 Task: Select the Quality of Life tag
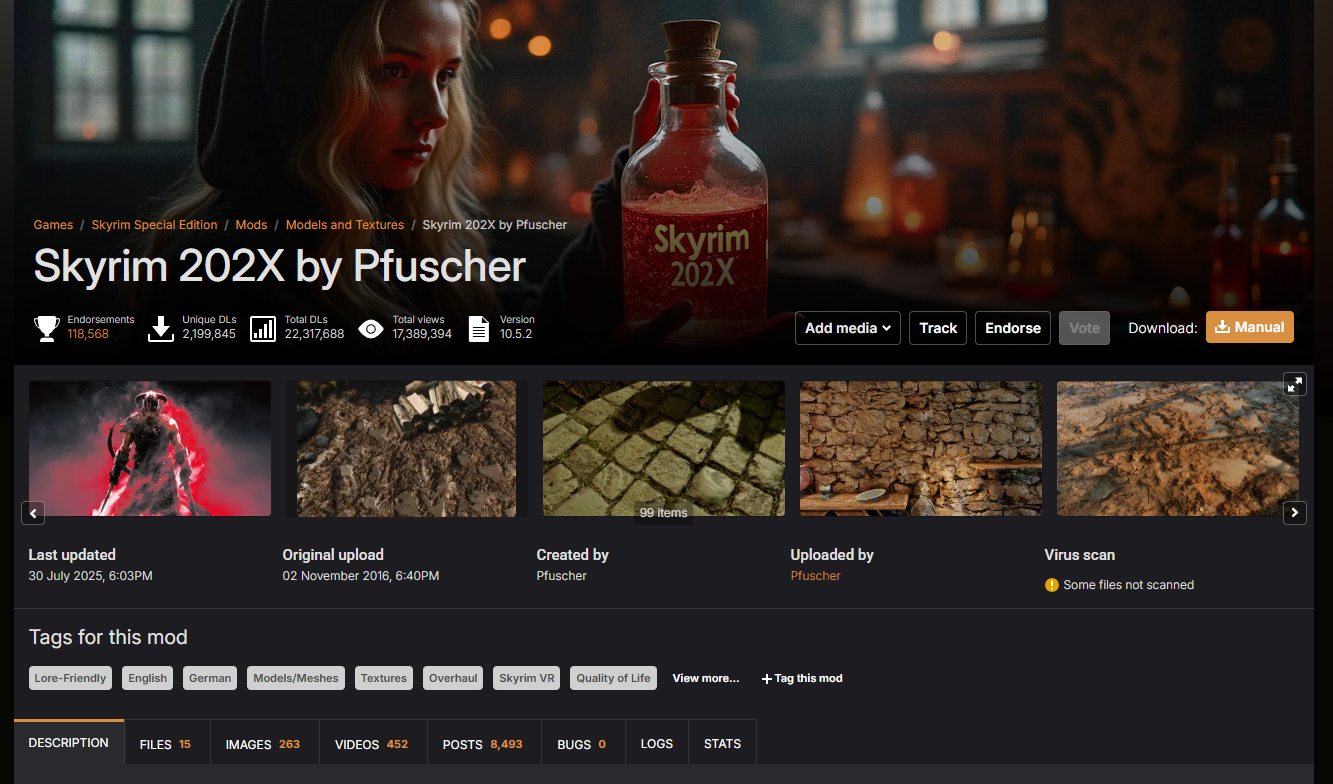click(613, 678)
